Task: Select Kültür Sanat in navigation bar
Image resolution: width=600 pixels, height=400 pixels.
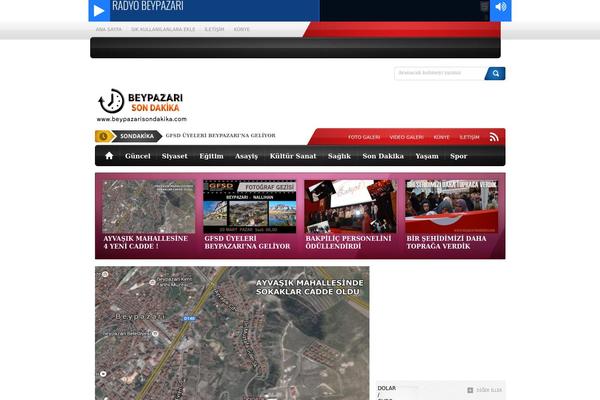Action: 293,156
